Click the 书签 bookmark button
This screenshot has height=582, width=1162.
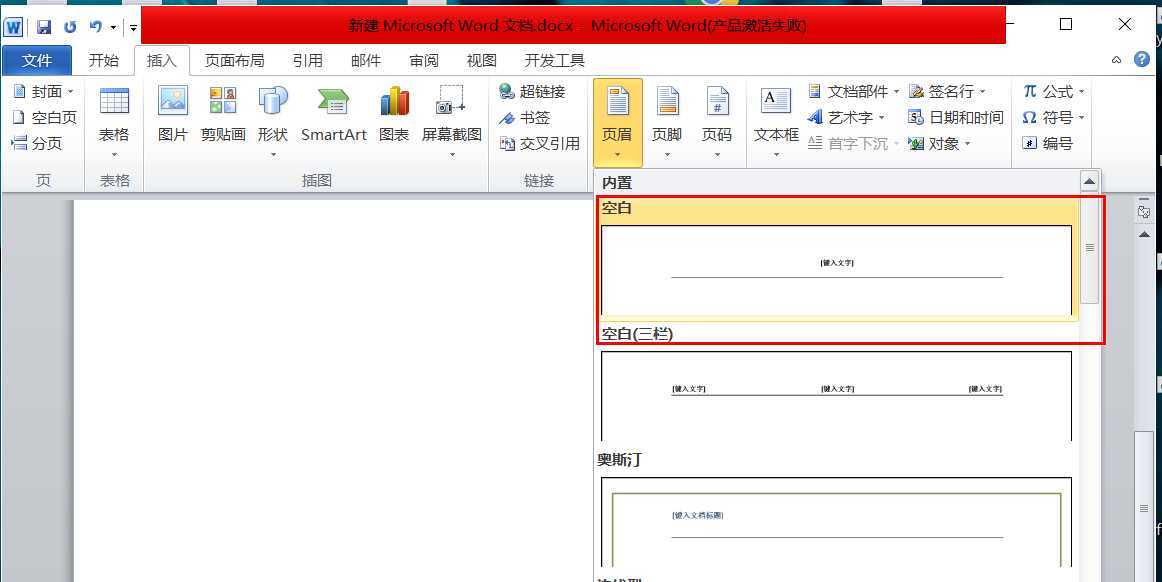[525, 117]
